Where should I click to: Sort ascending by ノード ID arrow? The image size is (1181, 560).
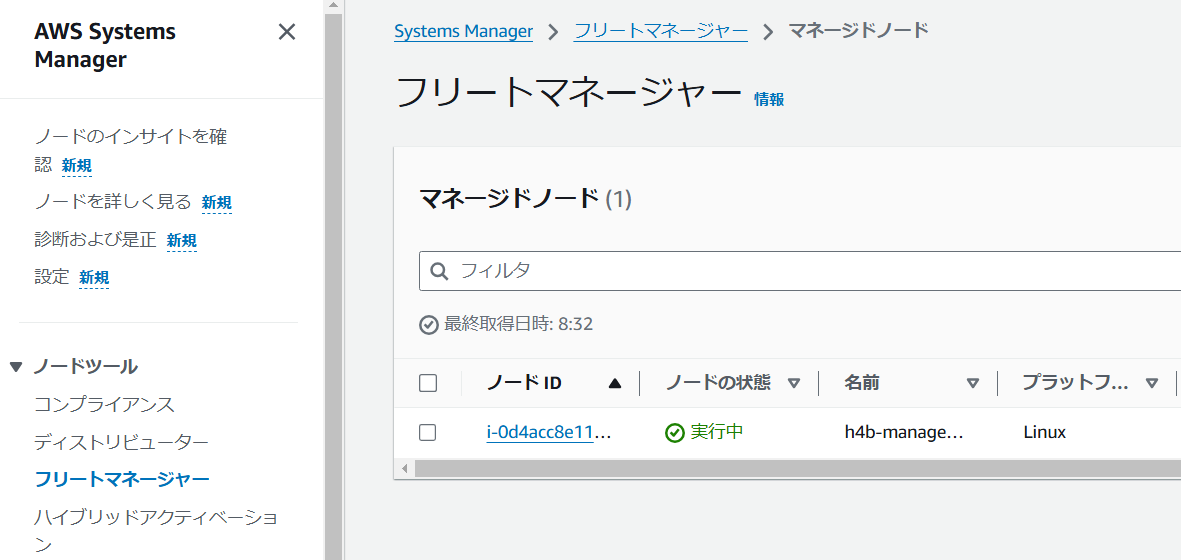tap(615, 383)
